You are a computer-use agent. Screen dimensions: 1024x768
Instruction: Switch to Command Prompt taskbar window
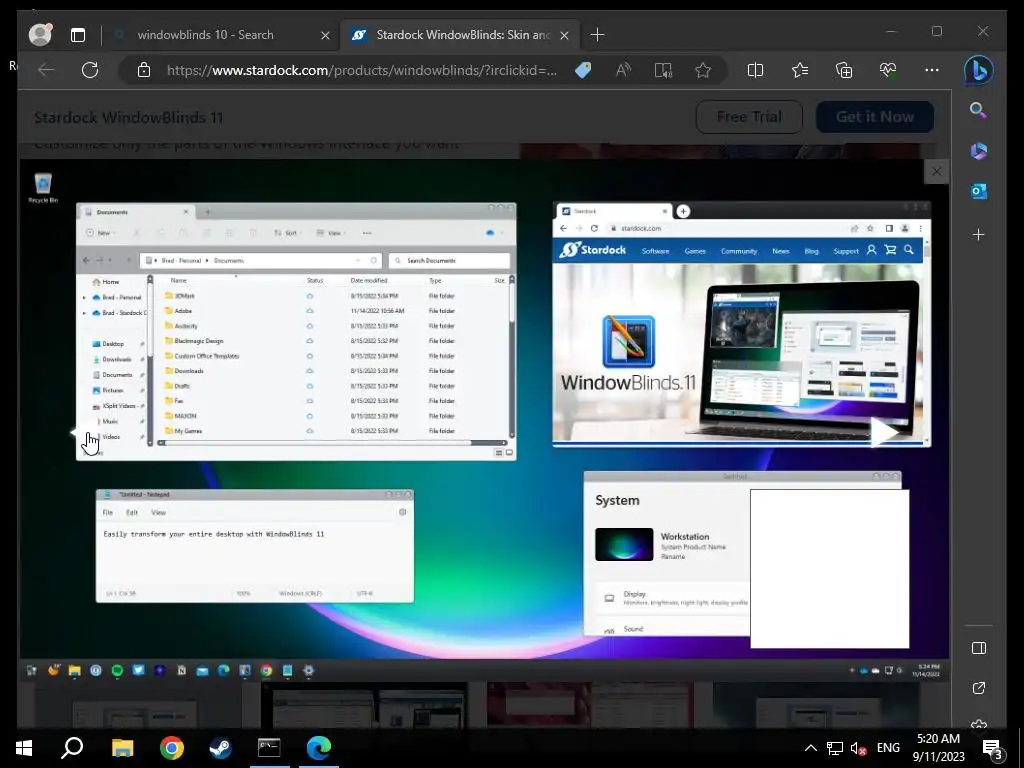(269, 748)
